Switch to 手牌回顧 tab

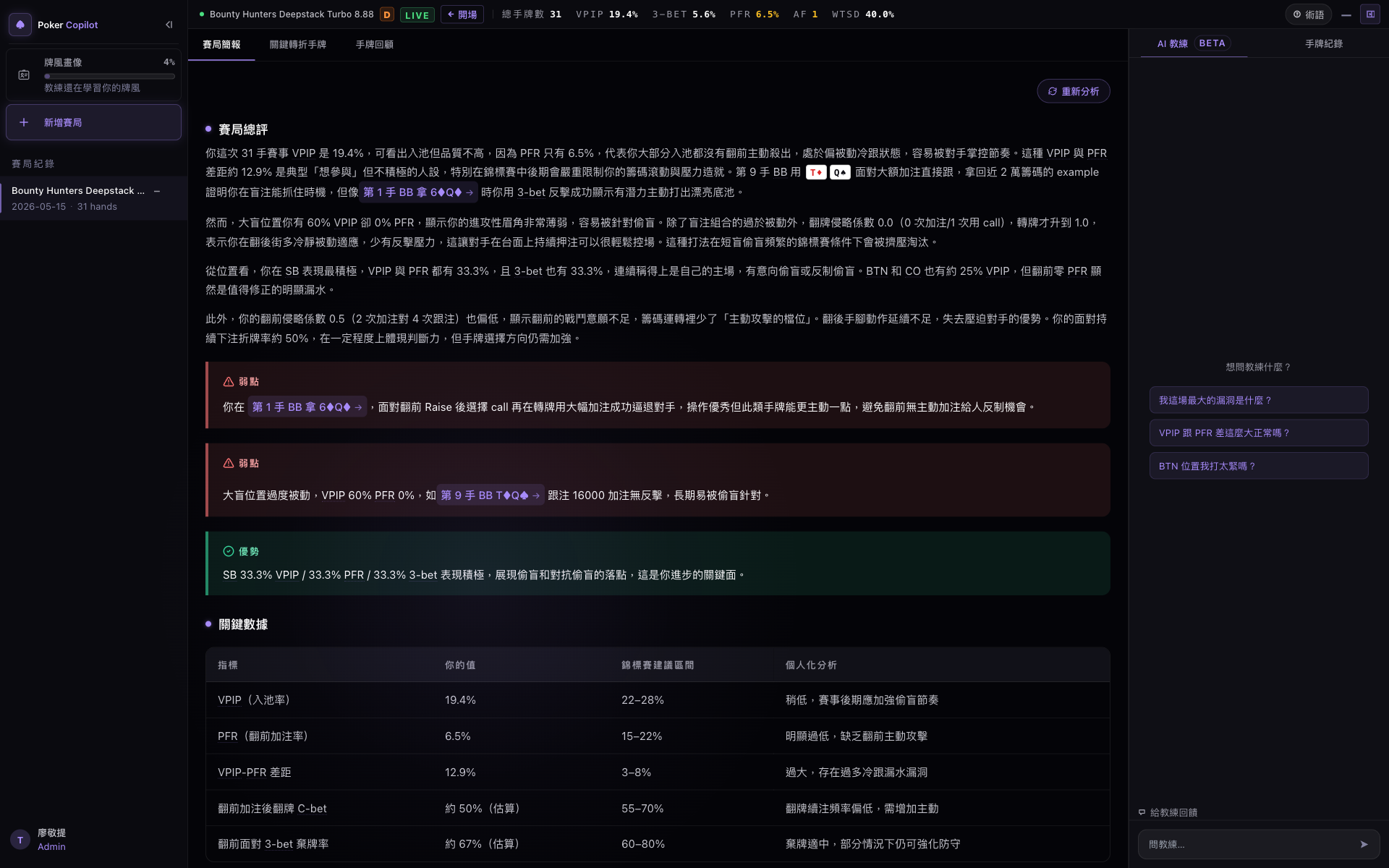(375, 44)
